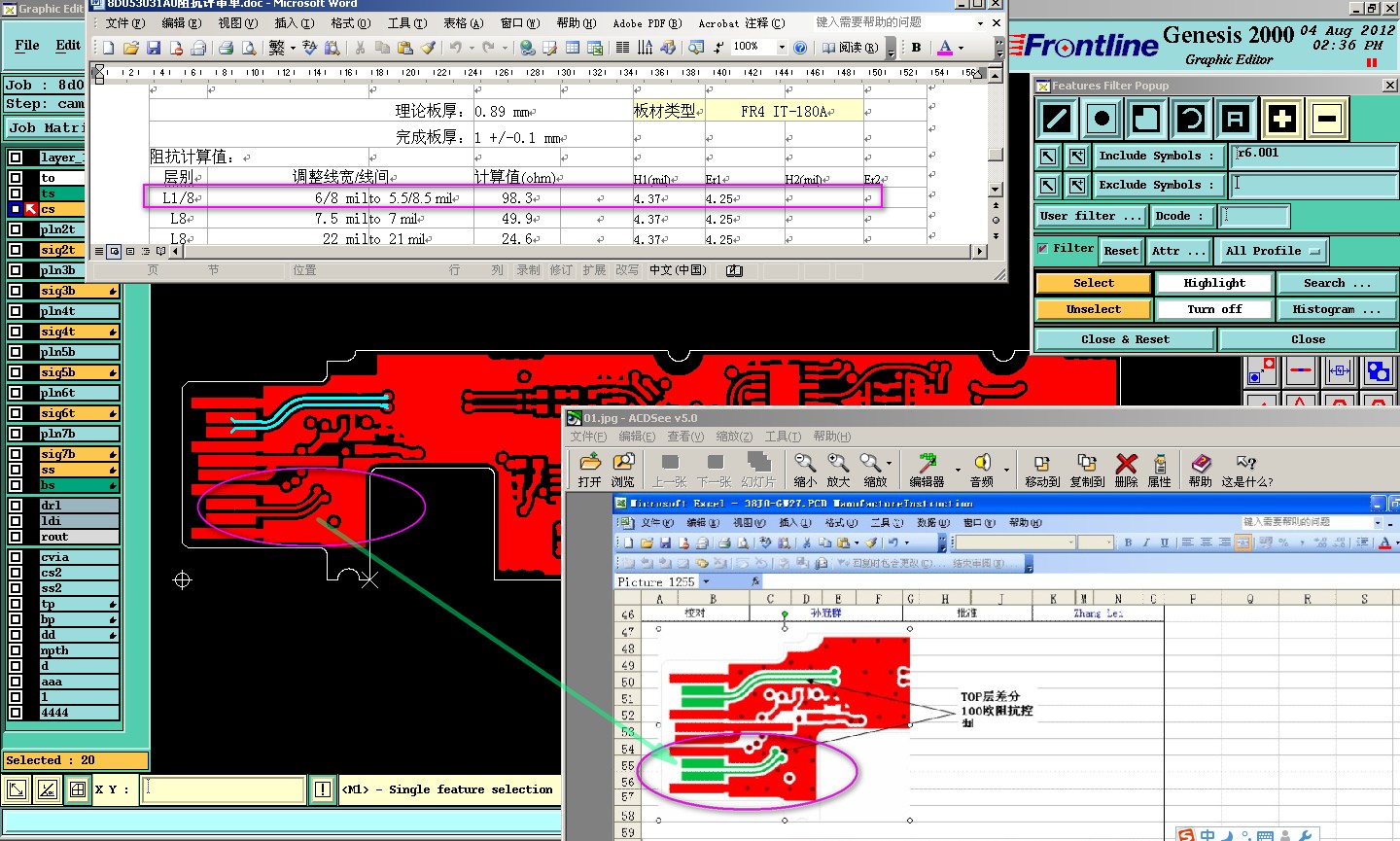This screenshot has width=1400, height=841.
Task: Click the Genesis grid icon beside X Y
Action: (x=78, y=789)
